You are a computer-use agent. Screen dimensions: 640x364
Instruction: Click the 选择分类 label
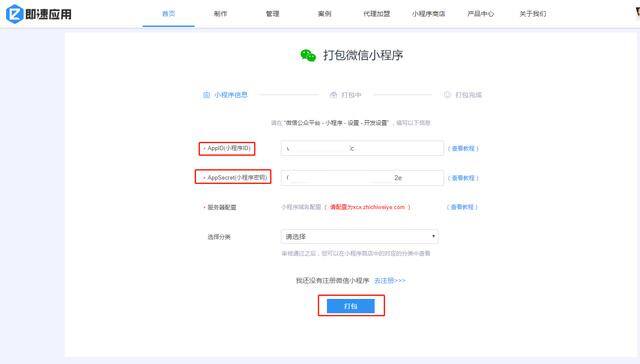(219, 237)
